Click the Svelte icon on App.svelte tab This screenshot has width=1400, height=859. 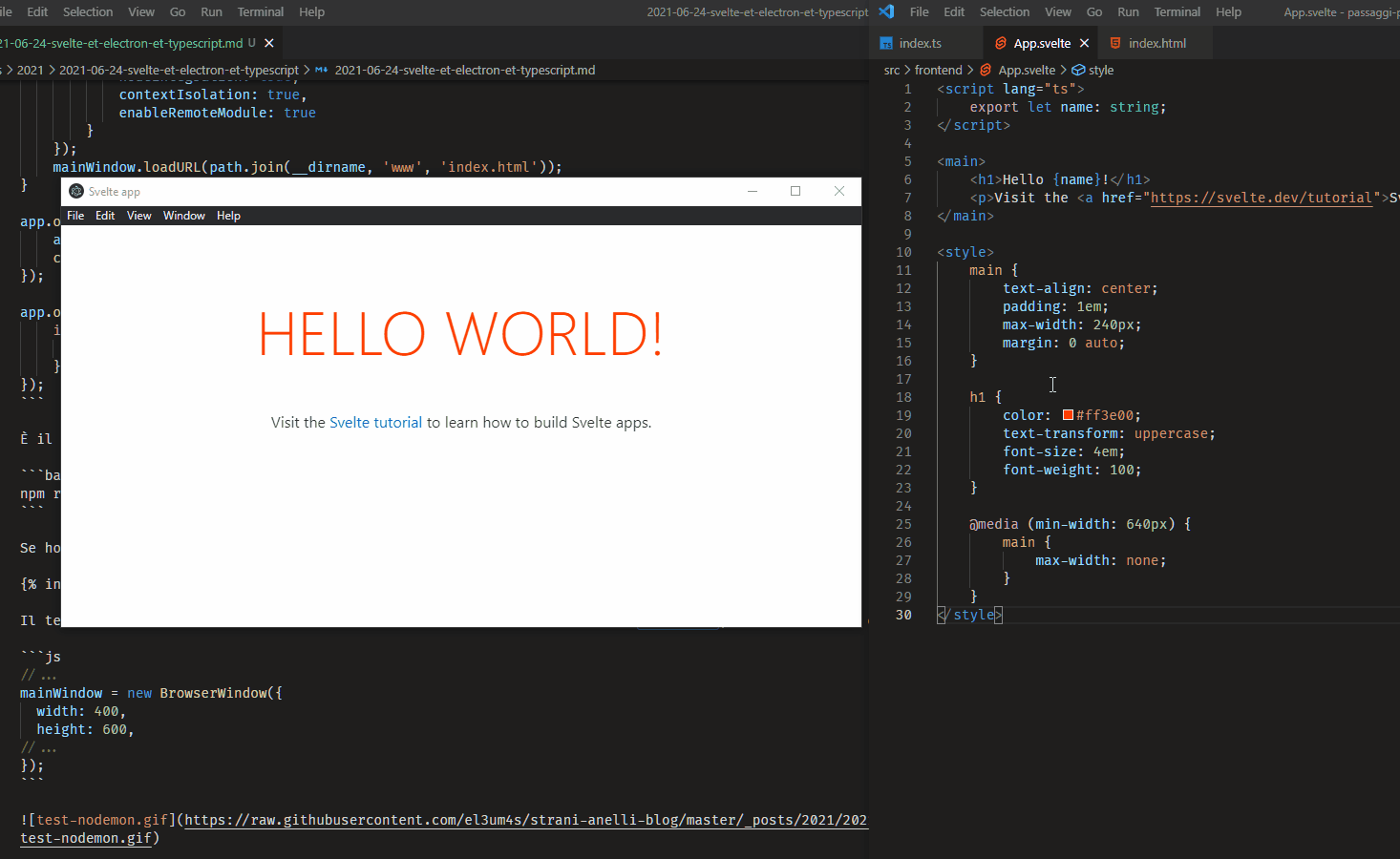tap(1001, 43)
